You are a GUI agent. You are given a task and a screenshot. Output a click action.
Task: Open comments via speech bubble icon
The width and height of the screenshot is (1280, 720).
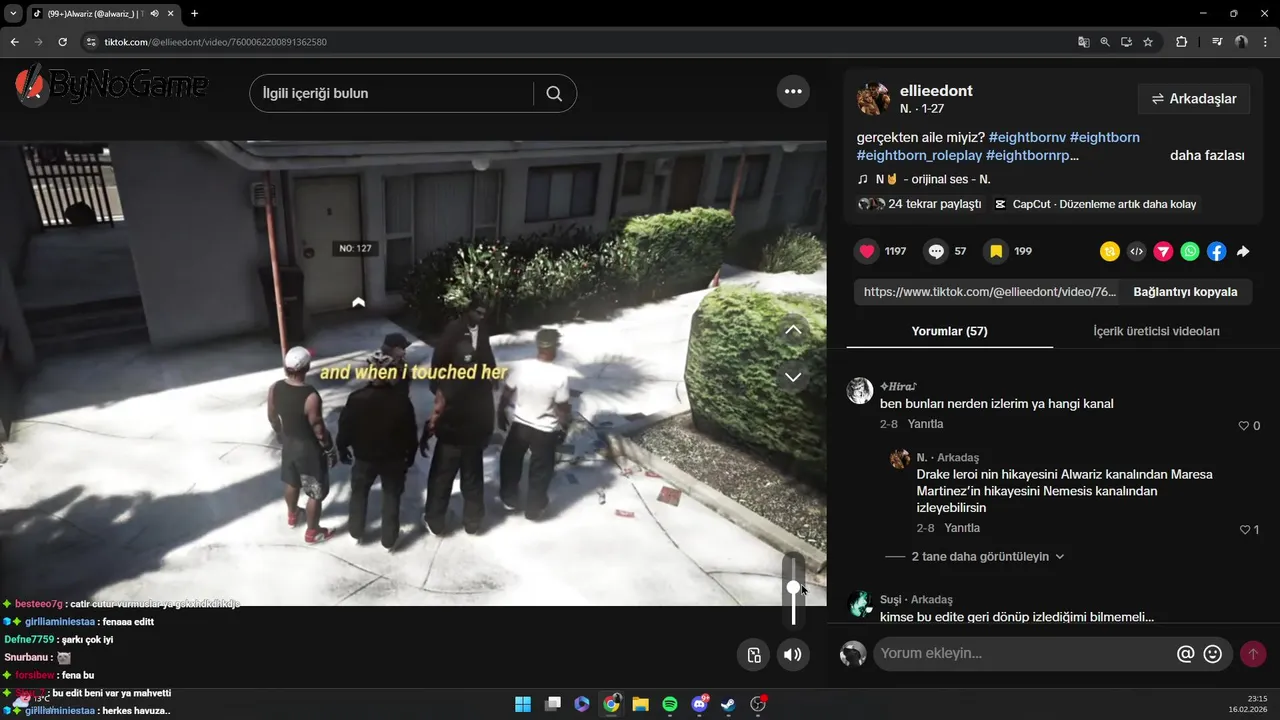[x=936, y=251]
